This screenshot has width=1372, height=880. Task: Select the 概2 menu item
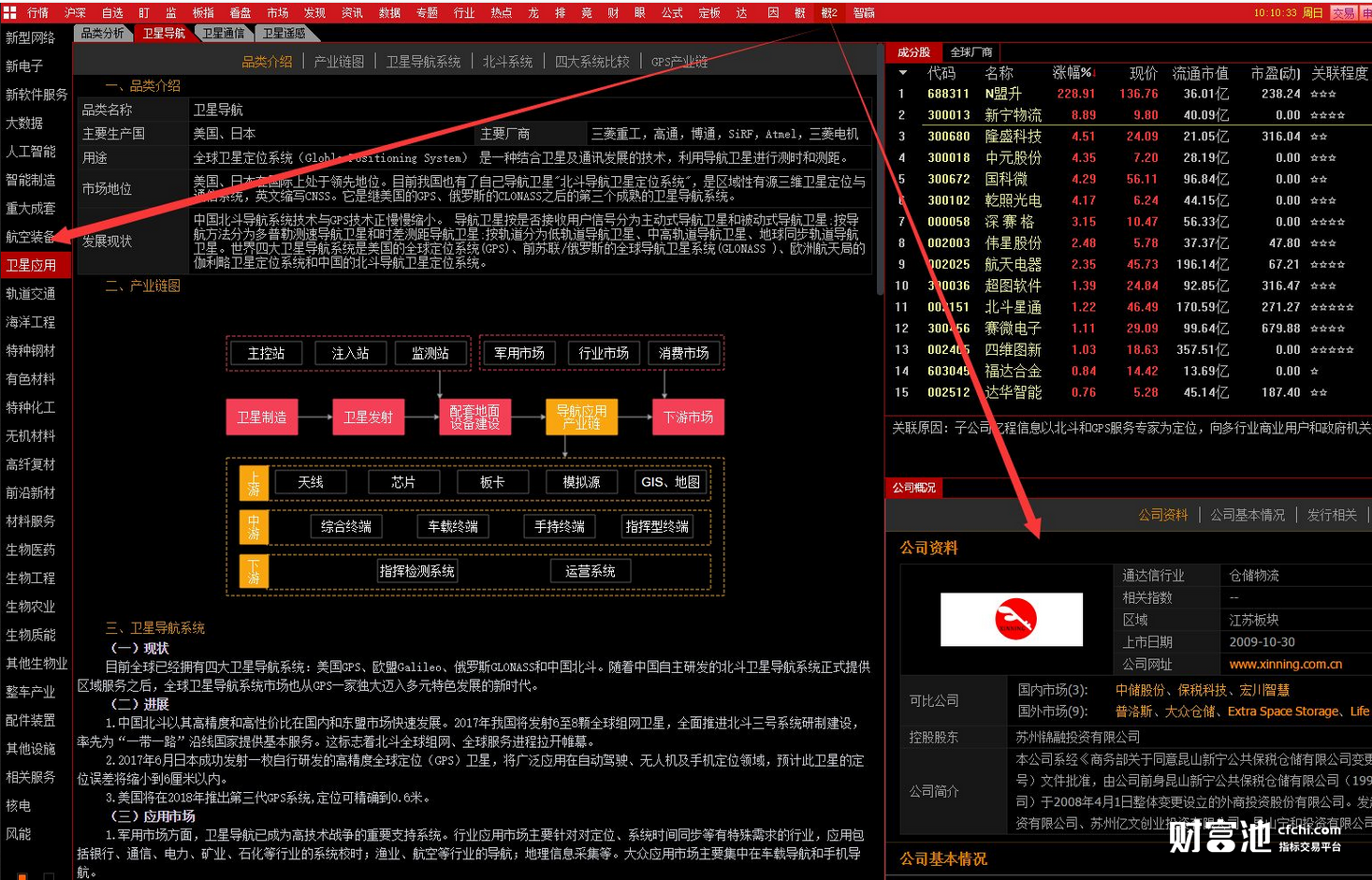click(x=829, y=13)
